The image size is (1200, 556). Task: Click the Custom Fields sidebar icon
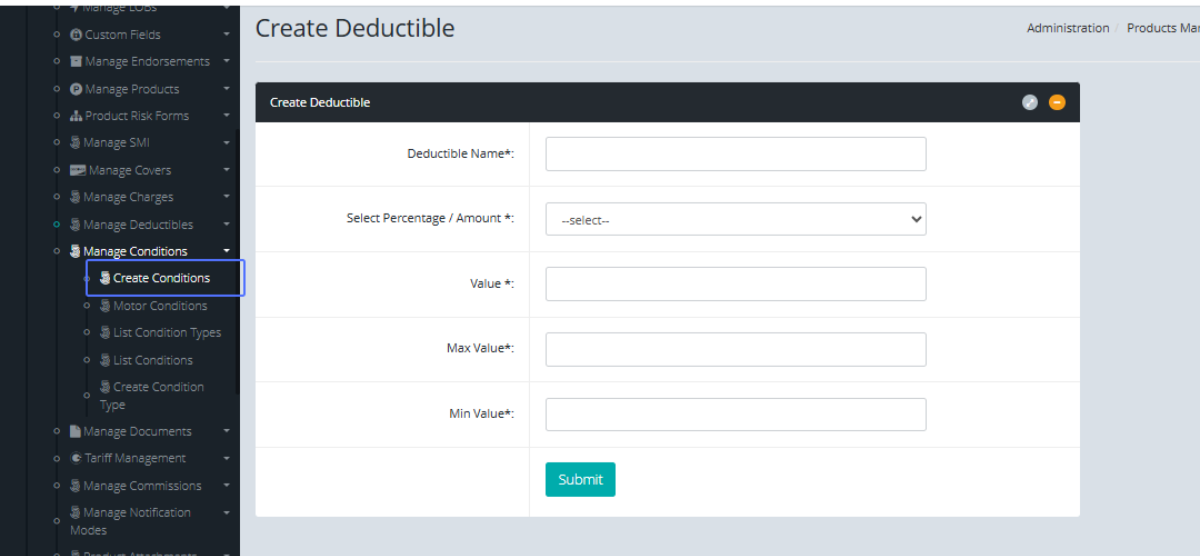[76, 35]
